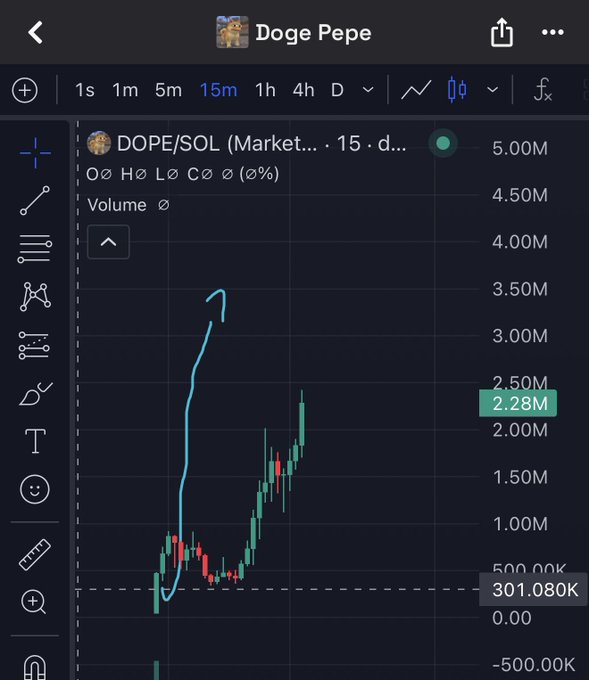Screen dimensions: 589x680
Task: Select the 1h timeframe
Action: click(x=265, y=90)
